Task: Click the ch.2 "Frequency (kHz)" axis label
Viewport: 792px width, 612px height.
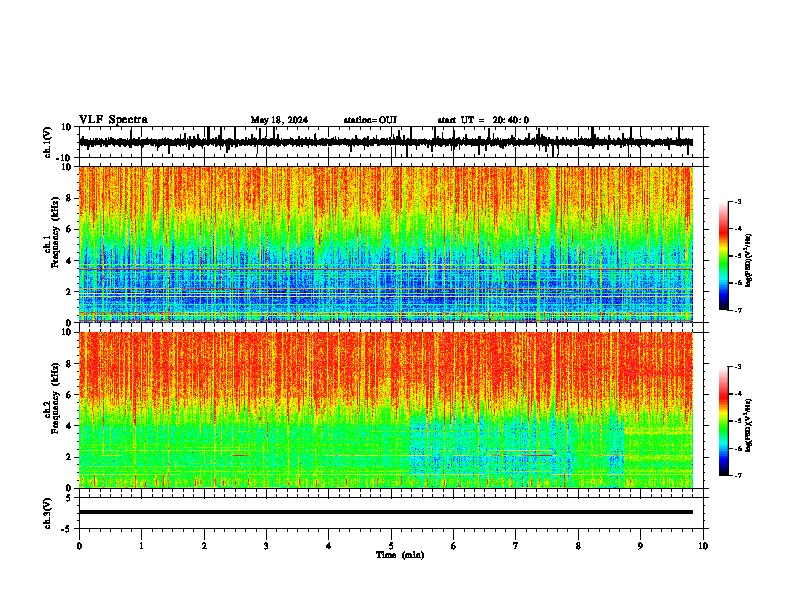Action: pos(55,398)
